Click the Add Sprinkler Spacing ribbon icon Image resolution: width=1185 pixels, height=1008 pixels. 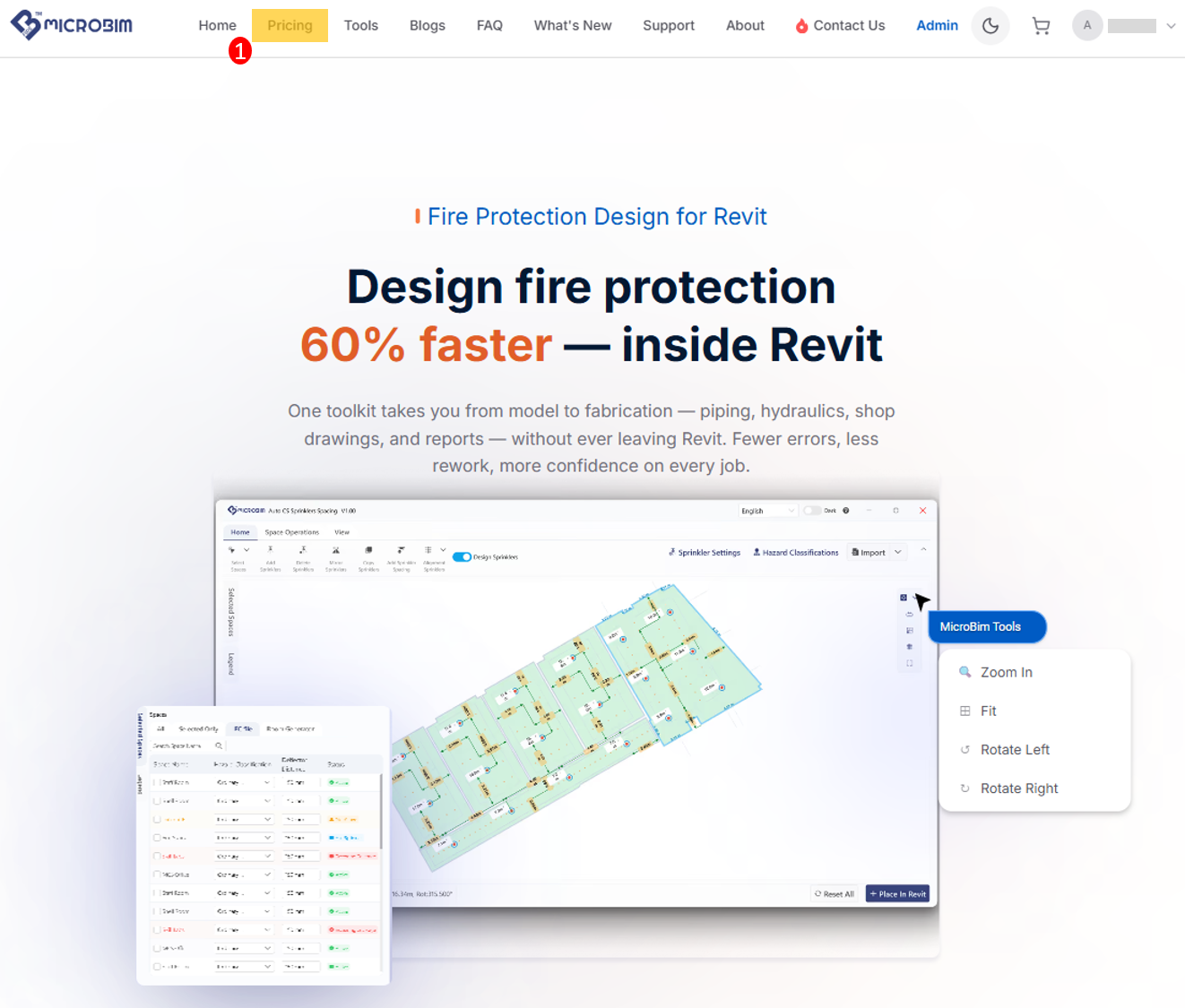[401, 550]
